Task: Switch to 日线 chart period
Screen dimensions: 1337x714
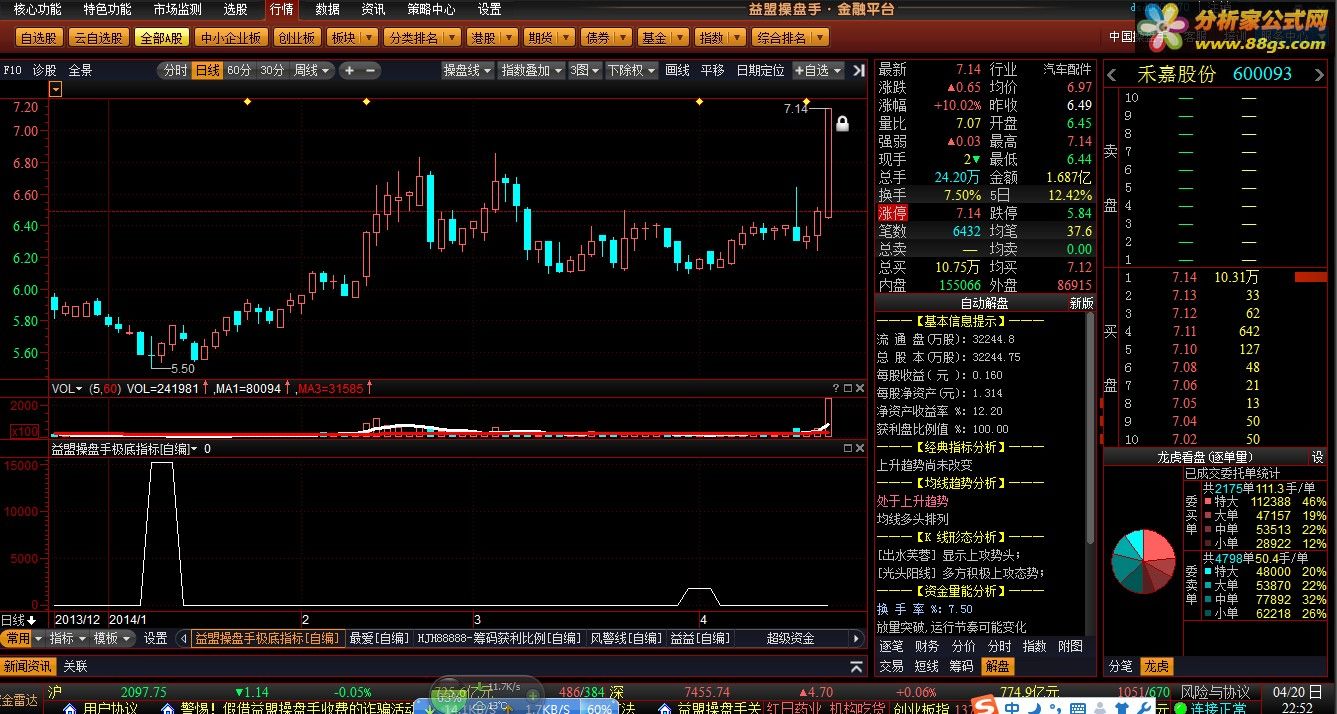Action: (x=207, y=70)
